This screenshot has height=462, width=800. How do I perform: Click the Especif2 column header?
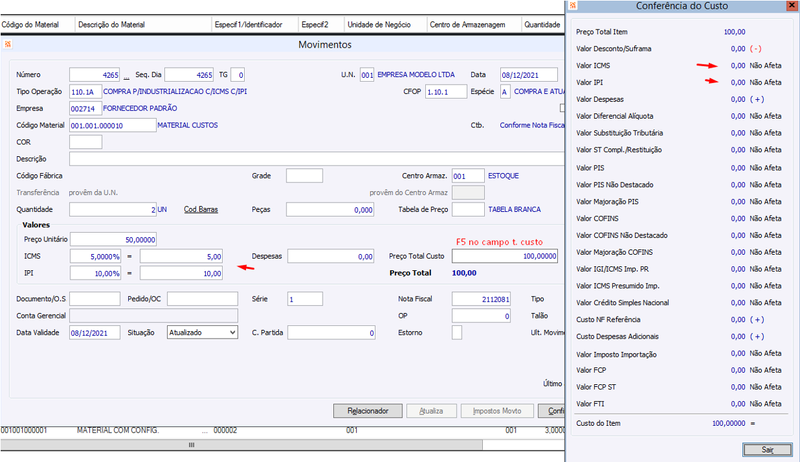[x=320, y=24]
